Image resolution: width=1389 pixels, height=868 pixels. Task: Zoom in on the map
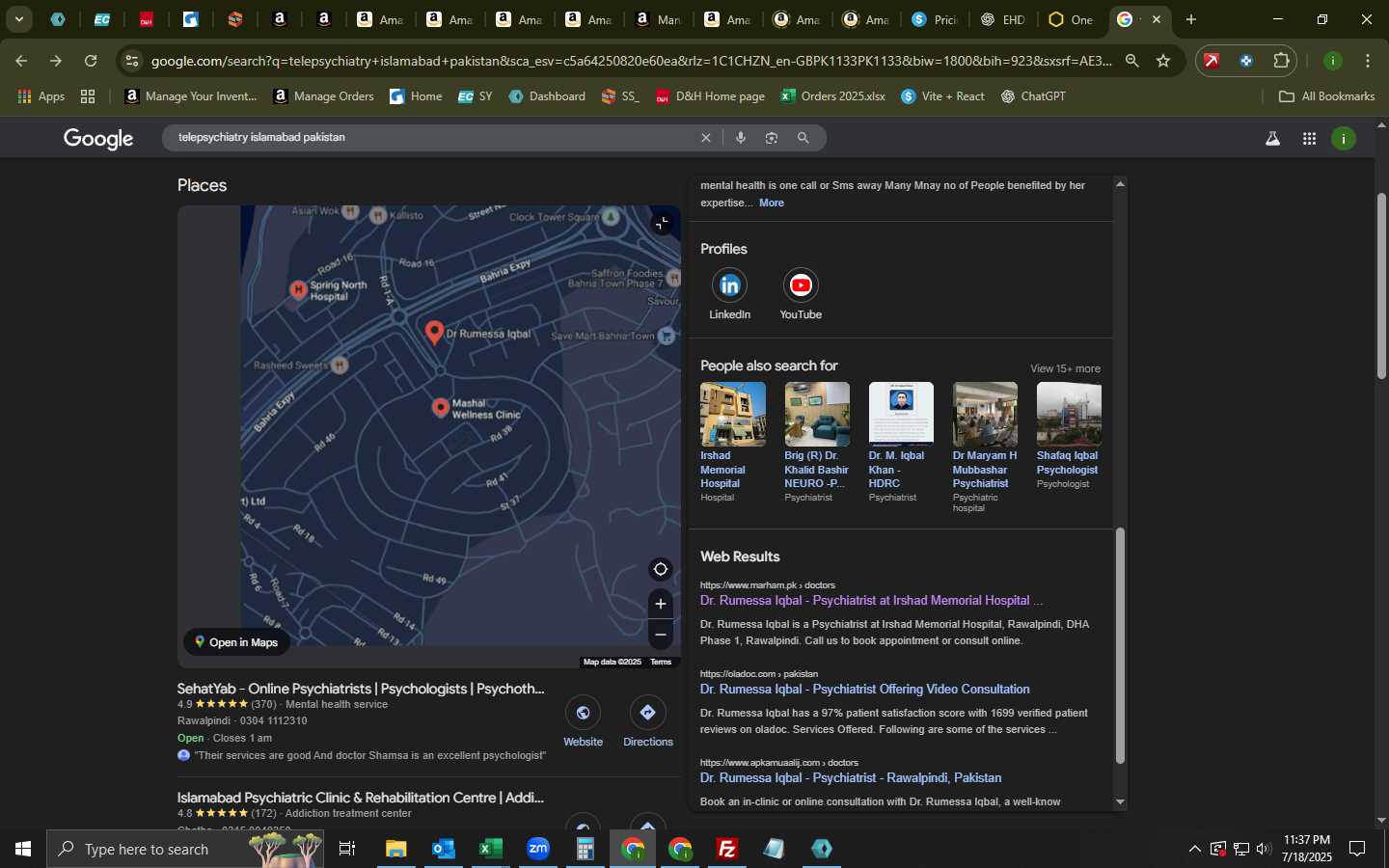tap(661, 604)
